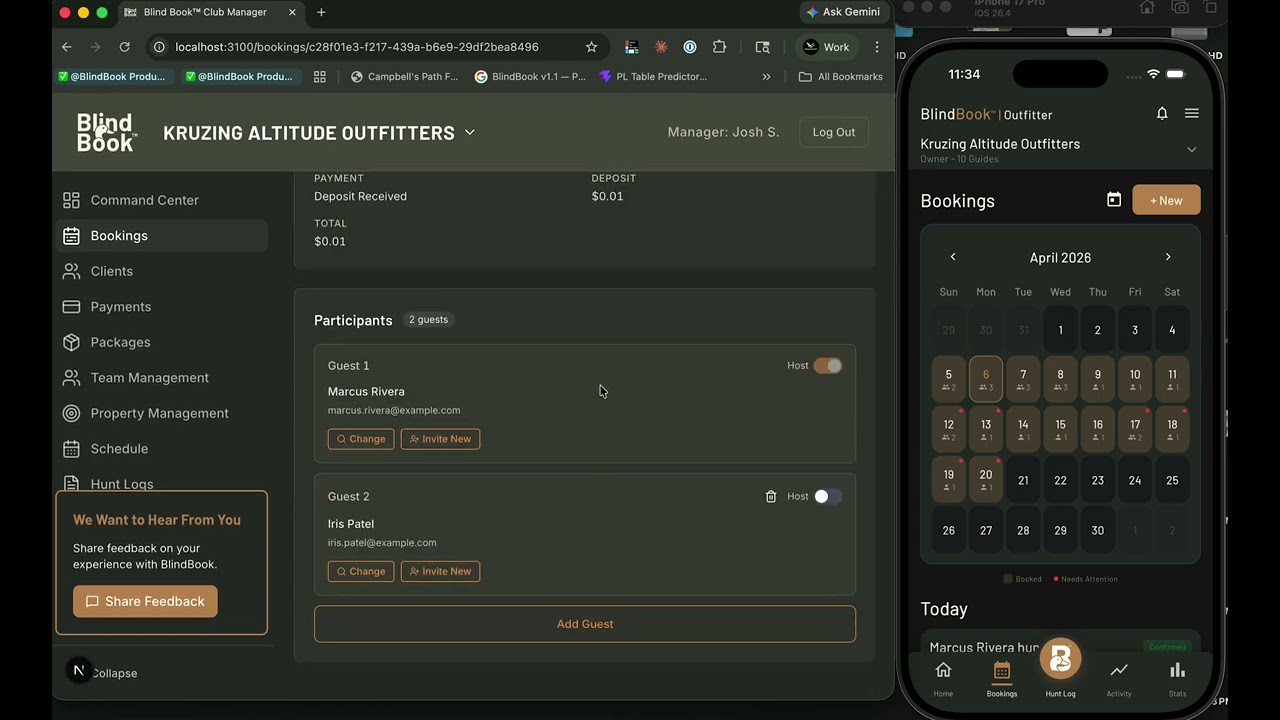Click marcus.rivera@example.com email text

tap(394, 410)
